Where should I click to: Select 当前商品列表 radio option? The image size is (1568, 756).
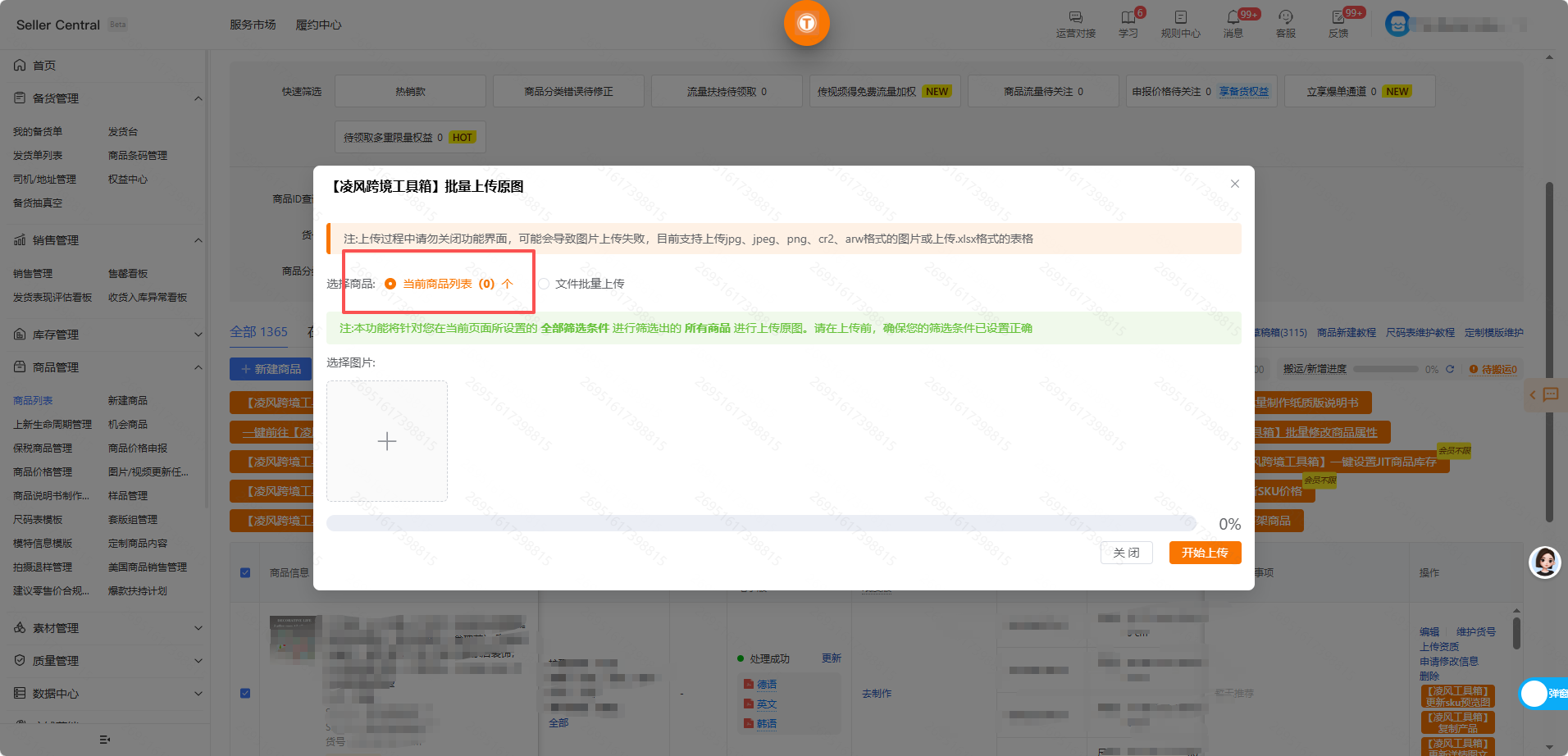[390, 284]
